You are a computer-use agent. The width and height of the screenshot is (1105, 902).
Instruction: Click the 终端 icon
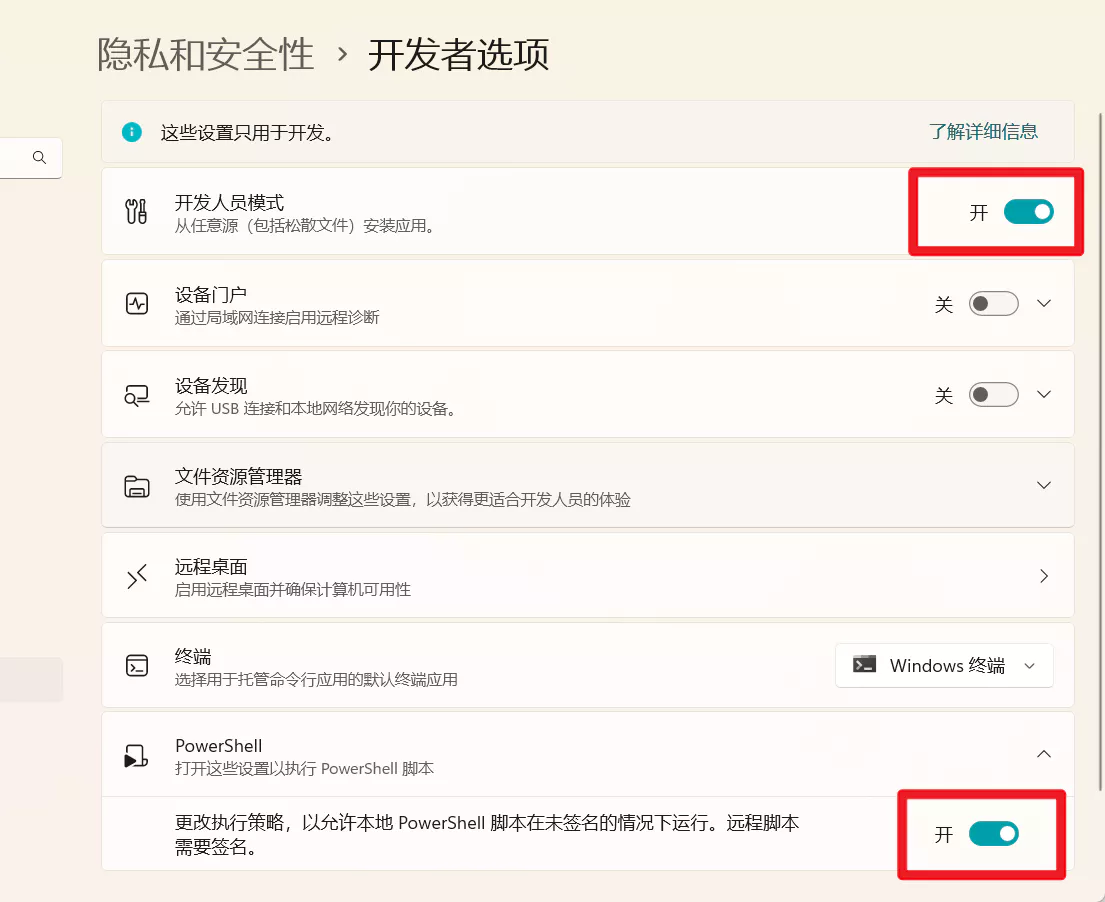[136, 666]
